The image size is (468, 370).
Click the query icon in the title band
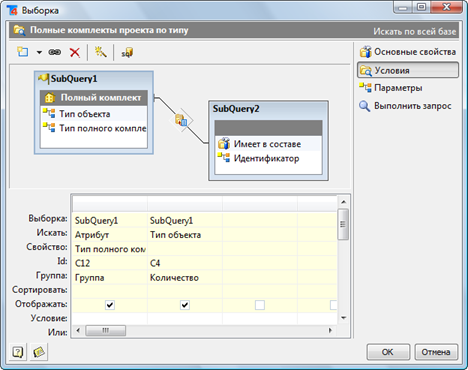19,30
